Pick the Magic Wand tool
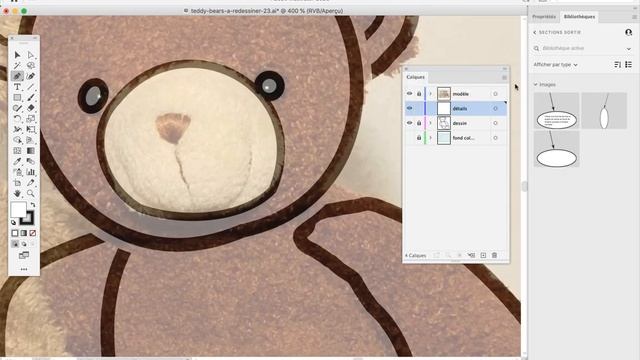The height and width of the screenshot is (360, 640). tap(17, 65)
